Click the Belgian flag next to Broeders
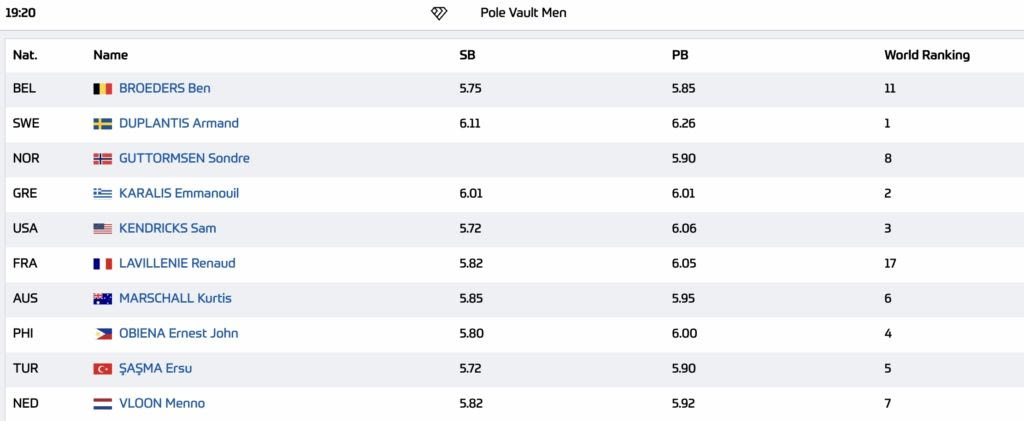The height and width of the screenshot is (421, 1024). pyautogui.click(x=102, y=88)
